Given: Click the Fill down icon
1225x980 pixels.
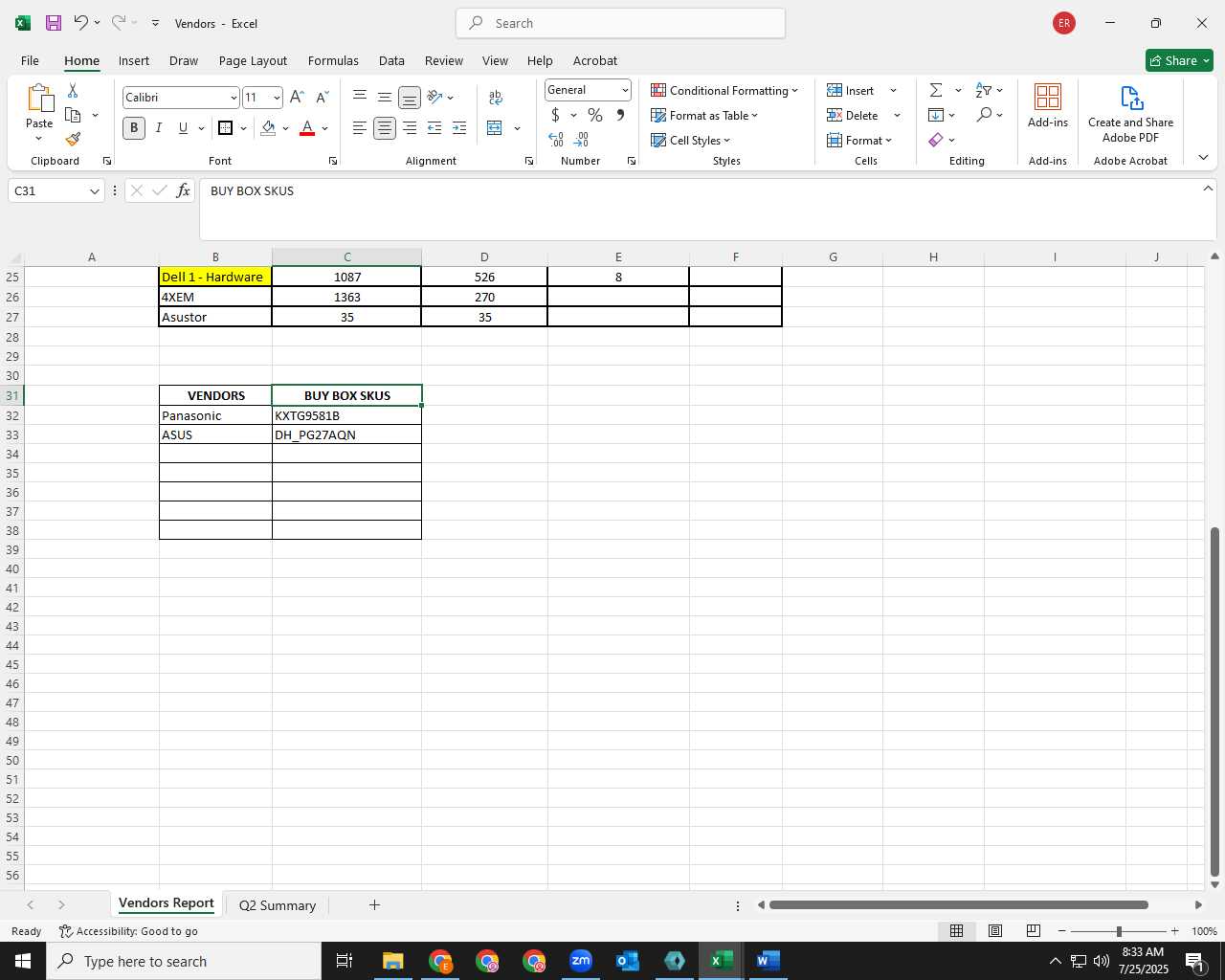Looking at the screenshot, I should (936, 115).
